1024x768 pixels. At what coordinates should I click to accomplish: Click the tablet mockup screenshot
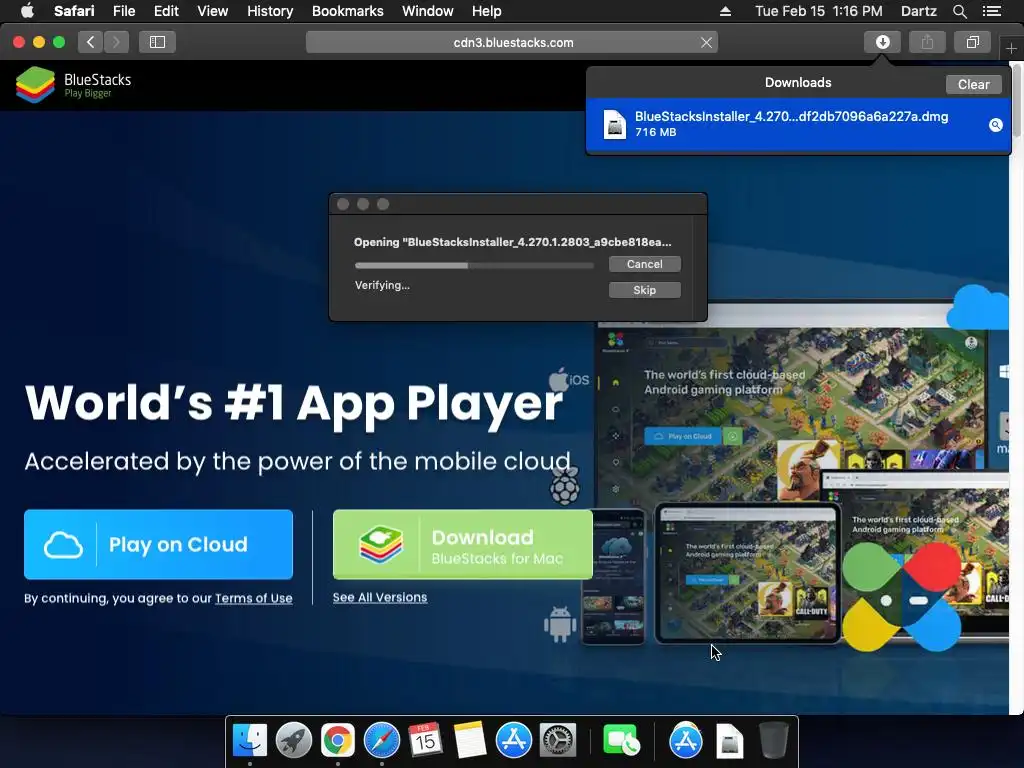748,574
